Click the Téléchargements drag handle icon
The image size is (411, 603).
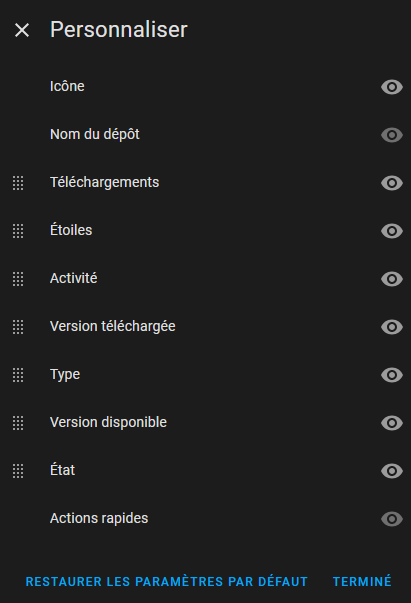18,183
